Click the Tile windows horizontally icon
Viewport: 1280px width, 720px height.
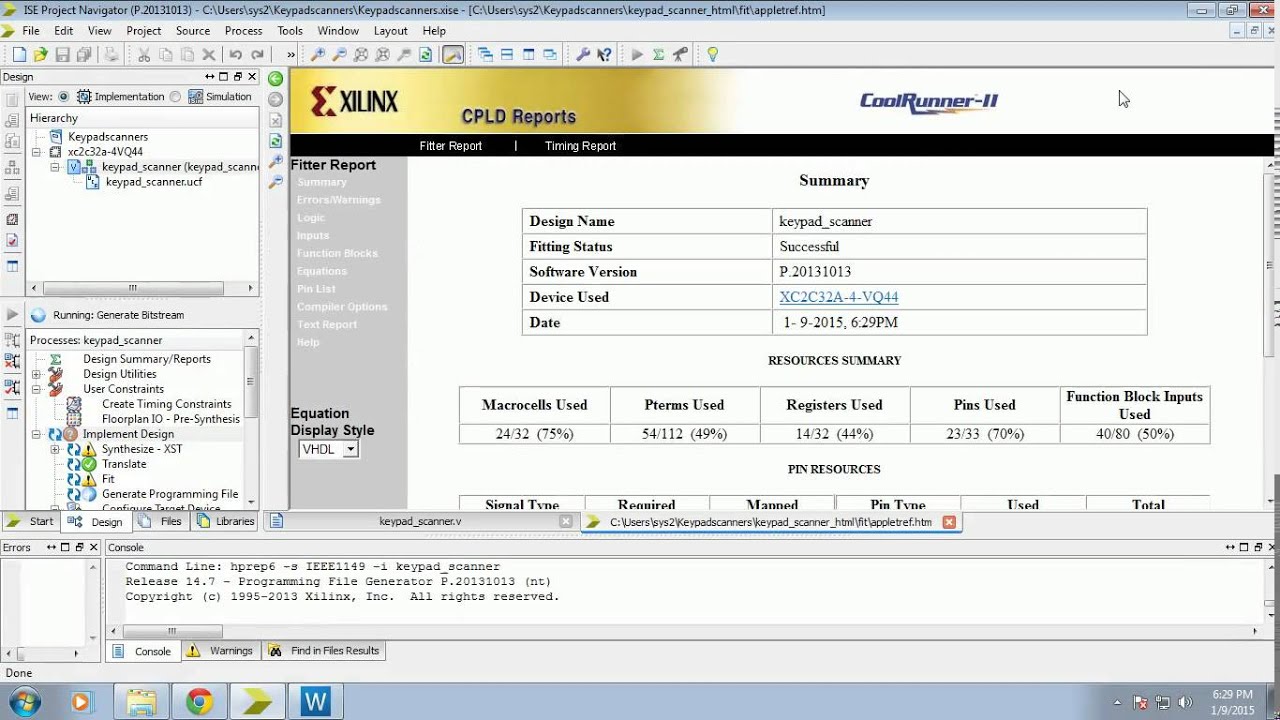[x=507, y=55]
